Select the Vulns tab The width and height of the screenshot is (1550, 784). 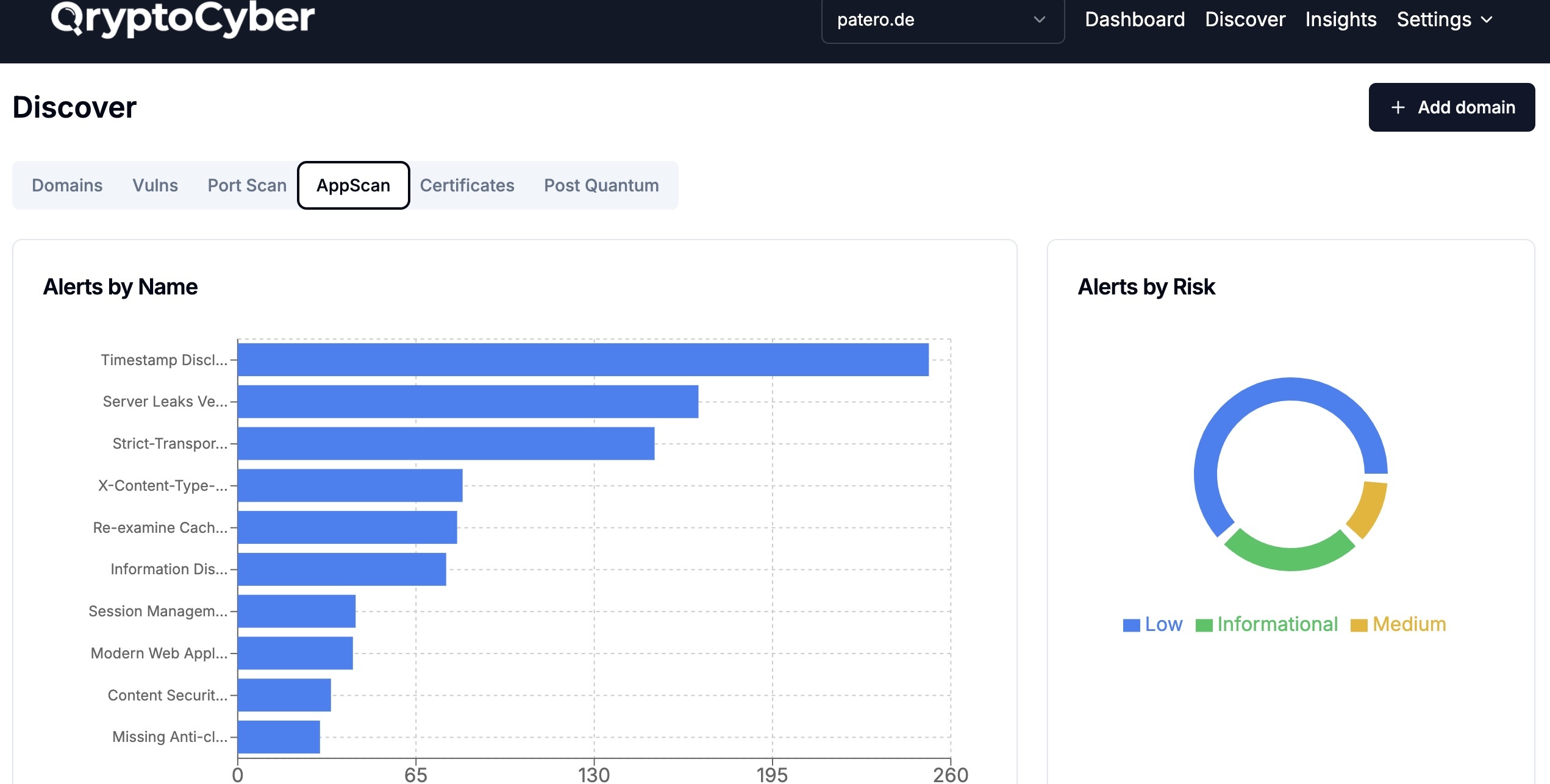tap(155, 184)
